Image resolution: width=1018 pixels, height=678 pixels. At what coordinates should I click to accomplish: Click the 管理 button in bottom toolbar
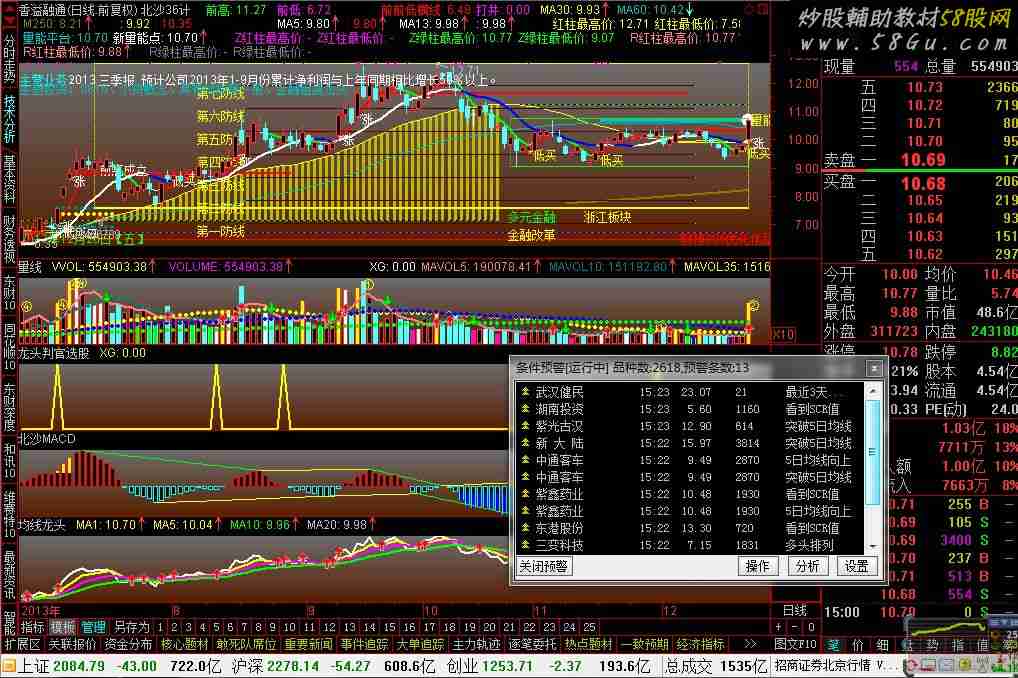pos(93,627)
